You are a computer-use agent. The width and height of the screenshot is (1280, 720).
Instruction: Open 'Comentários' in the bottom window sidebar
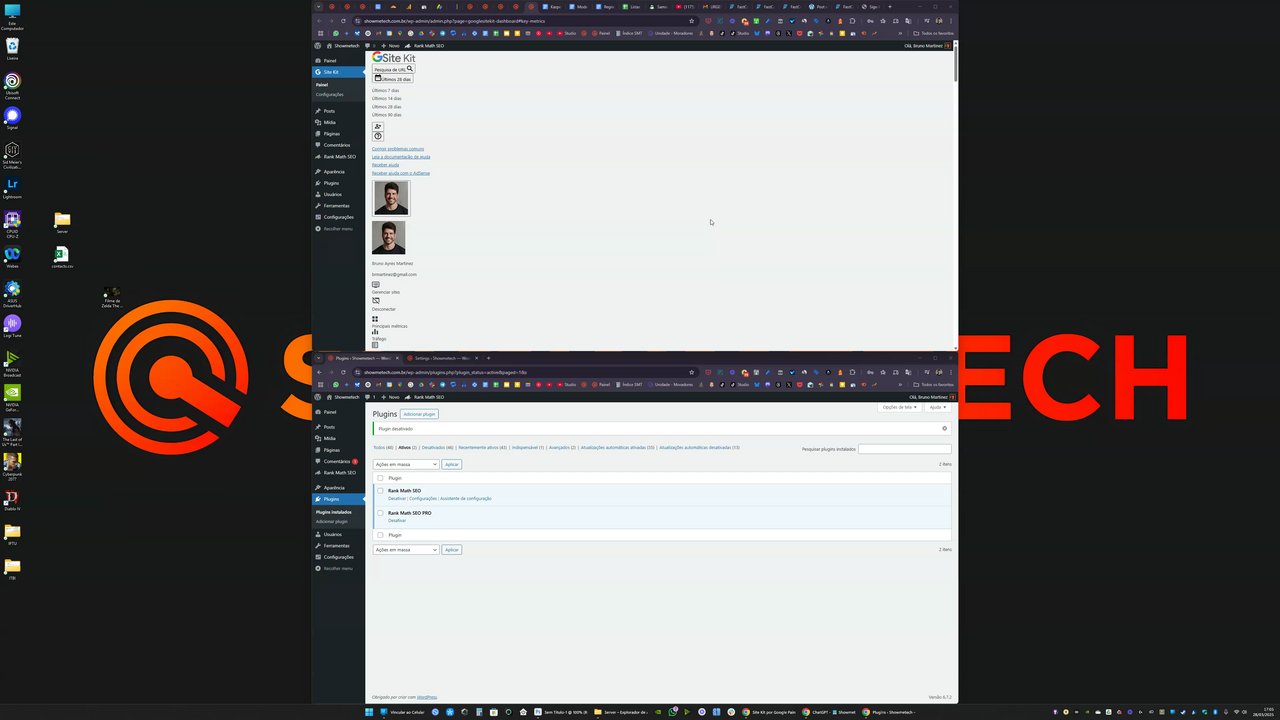point(338,461)
